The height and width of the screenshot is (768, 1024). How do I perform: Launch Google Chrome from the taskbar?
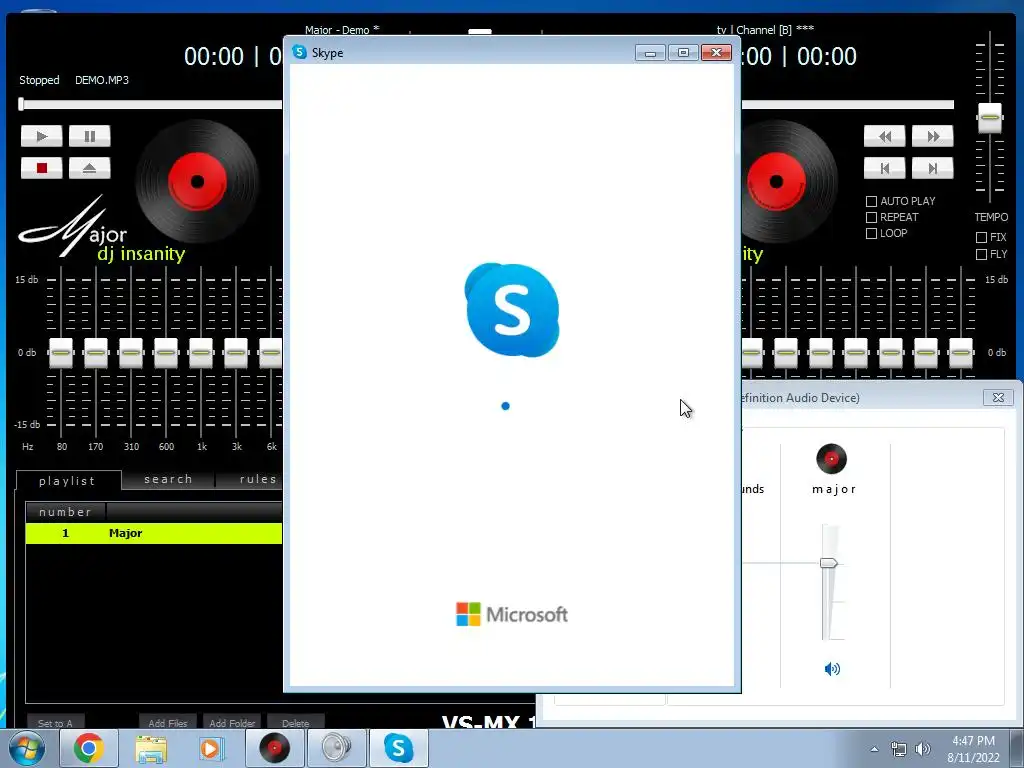[89, 748]
